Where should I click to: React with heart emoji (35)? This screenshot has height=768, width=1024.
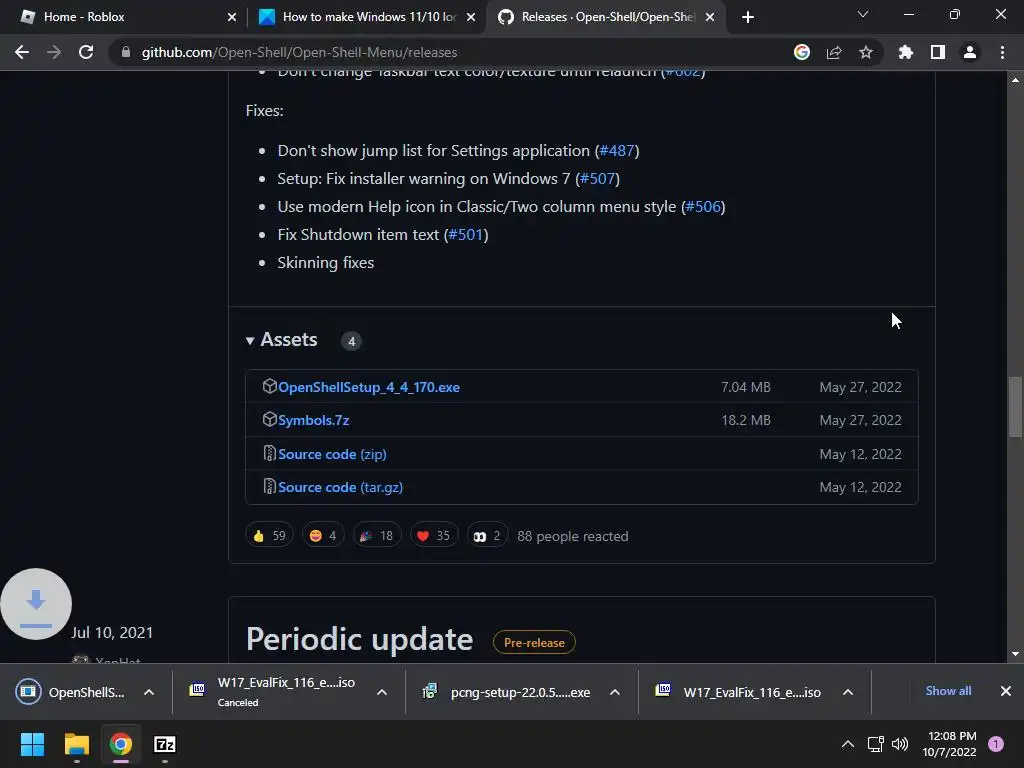click(434, 536)
